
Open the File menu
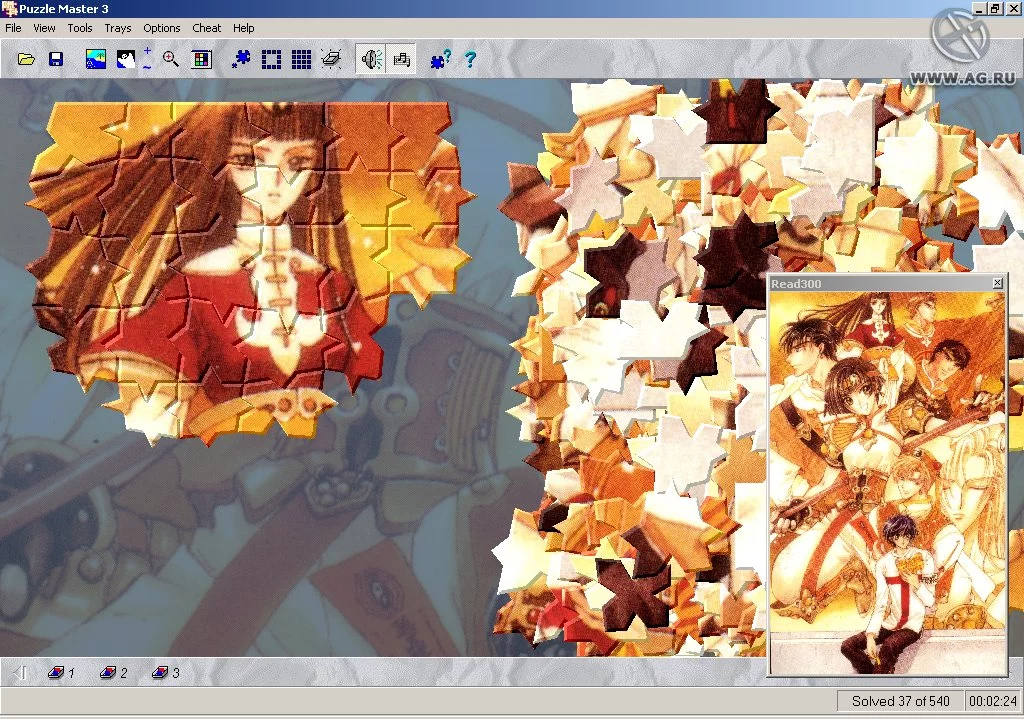tap(13, 28)
